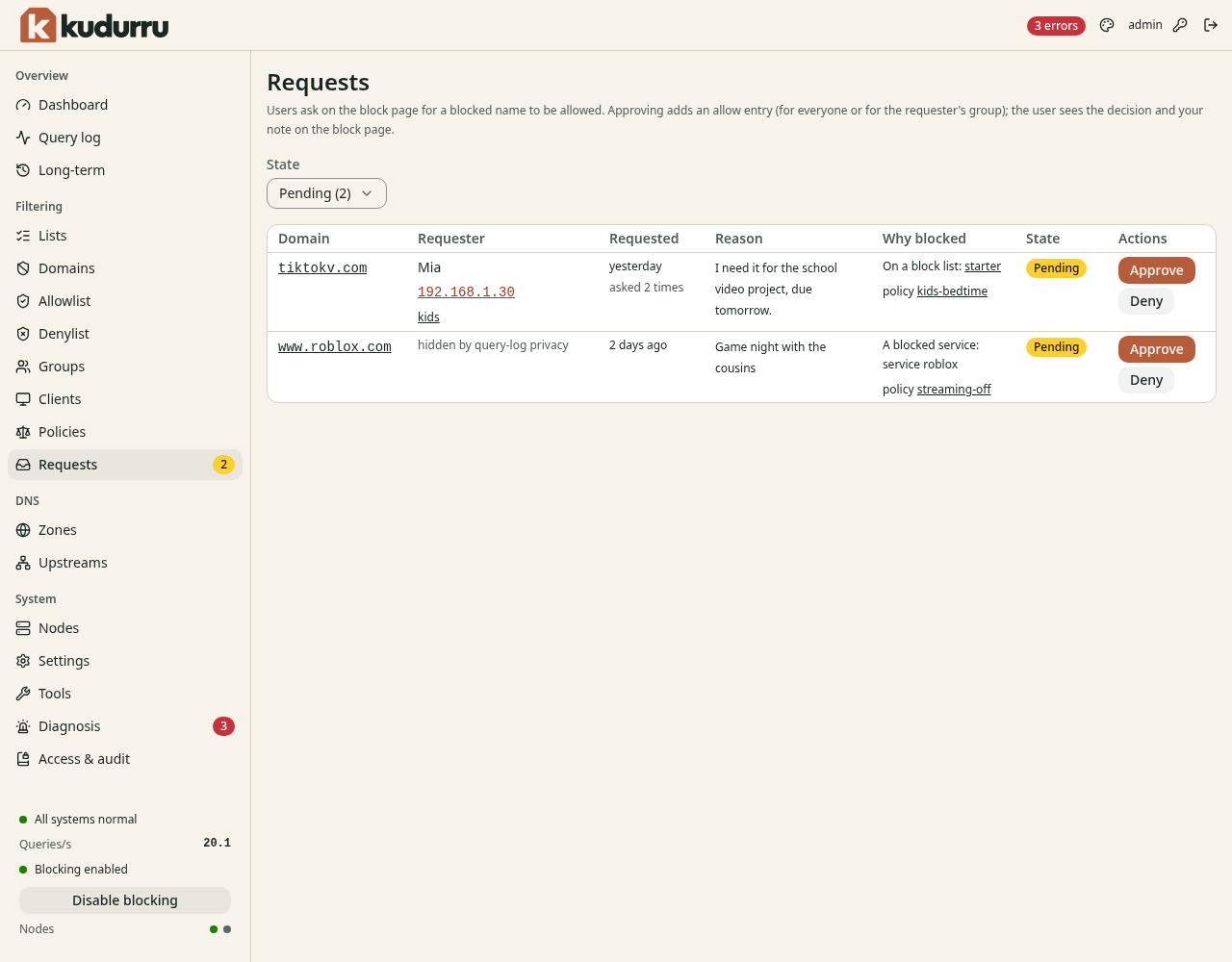This screenshot has width=1232, height=962.
Task: Click the Requests count badge 2
Action: (x=223, y=465)
